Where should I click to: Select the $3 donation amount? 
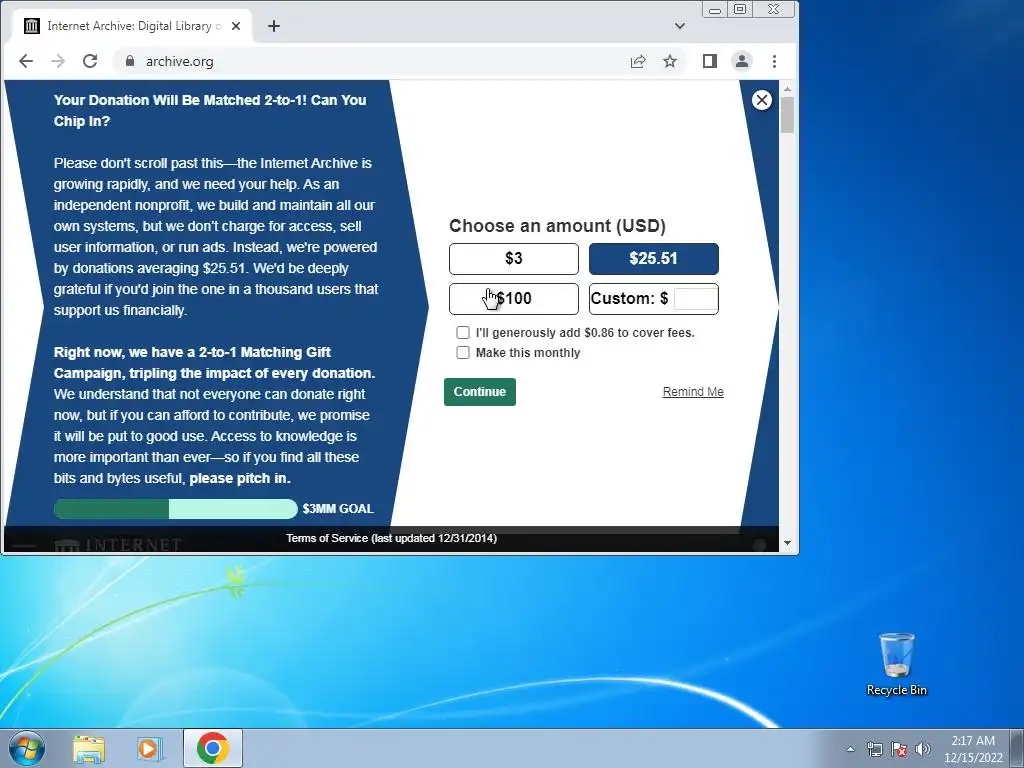pos(514,259)
